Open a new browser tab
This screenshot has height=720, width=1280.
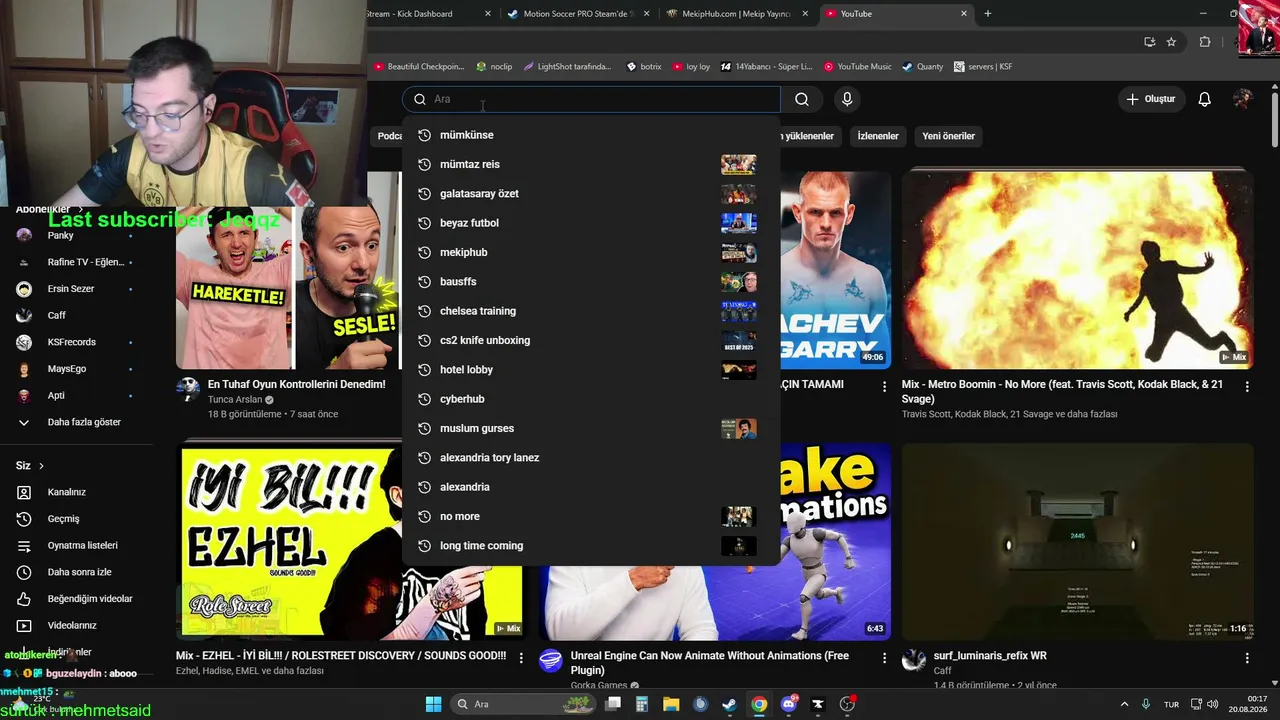tap(988, 14)
